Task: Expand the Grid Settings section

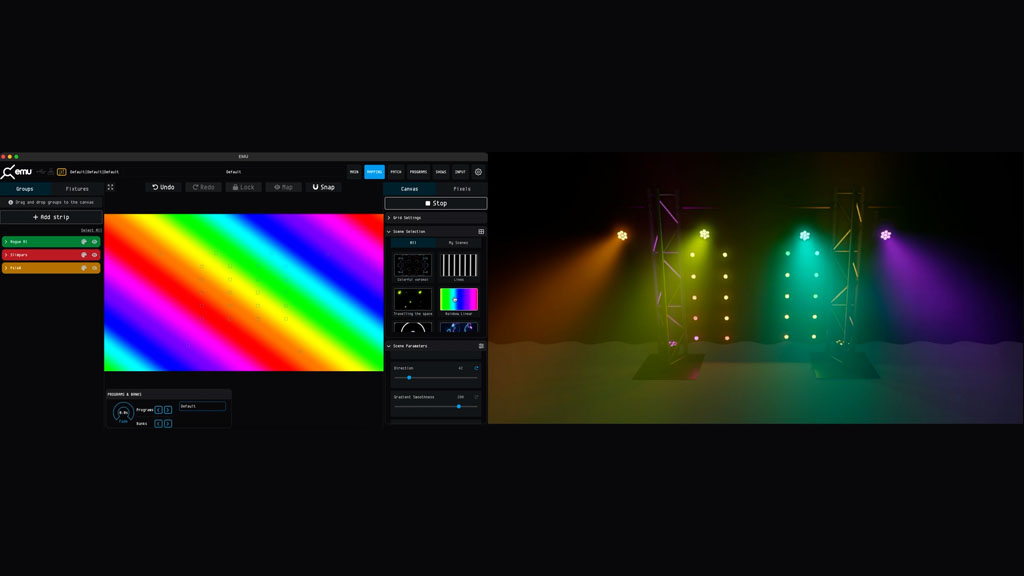Action: tap(389, 217)
